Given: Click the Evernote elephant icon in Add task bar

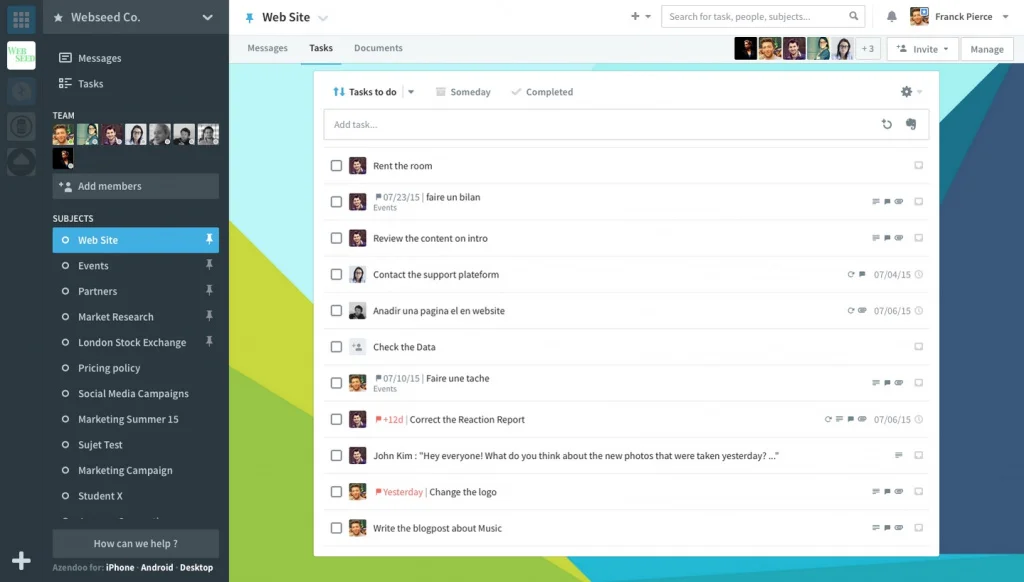Looking at the screenshot, I should (x=911, y=124).
